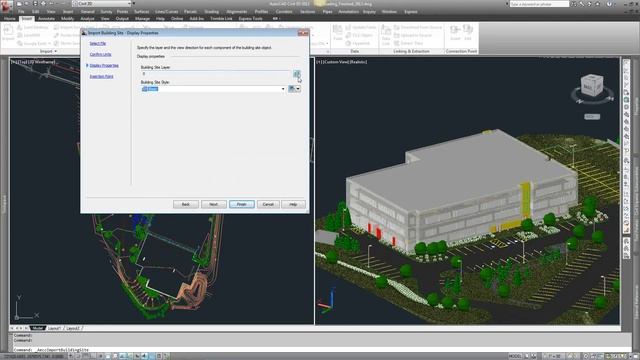Image resolution: width=640 pixels, height=360 pixels.
Task: Open the Home ribbon tab
Action: coord(9,19)
